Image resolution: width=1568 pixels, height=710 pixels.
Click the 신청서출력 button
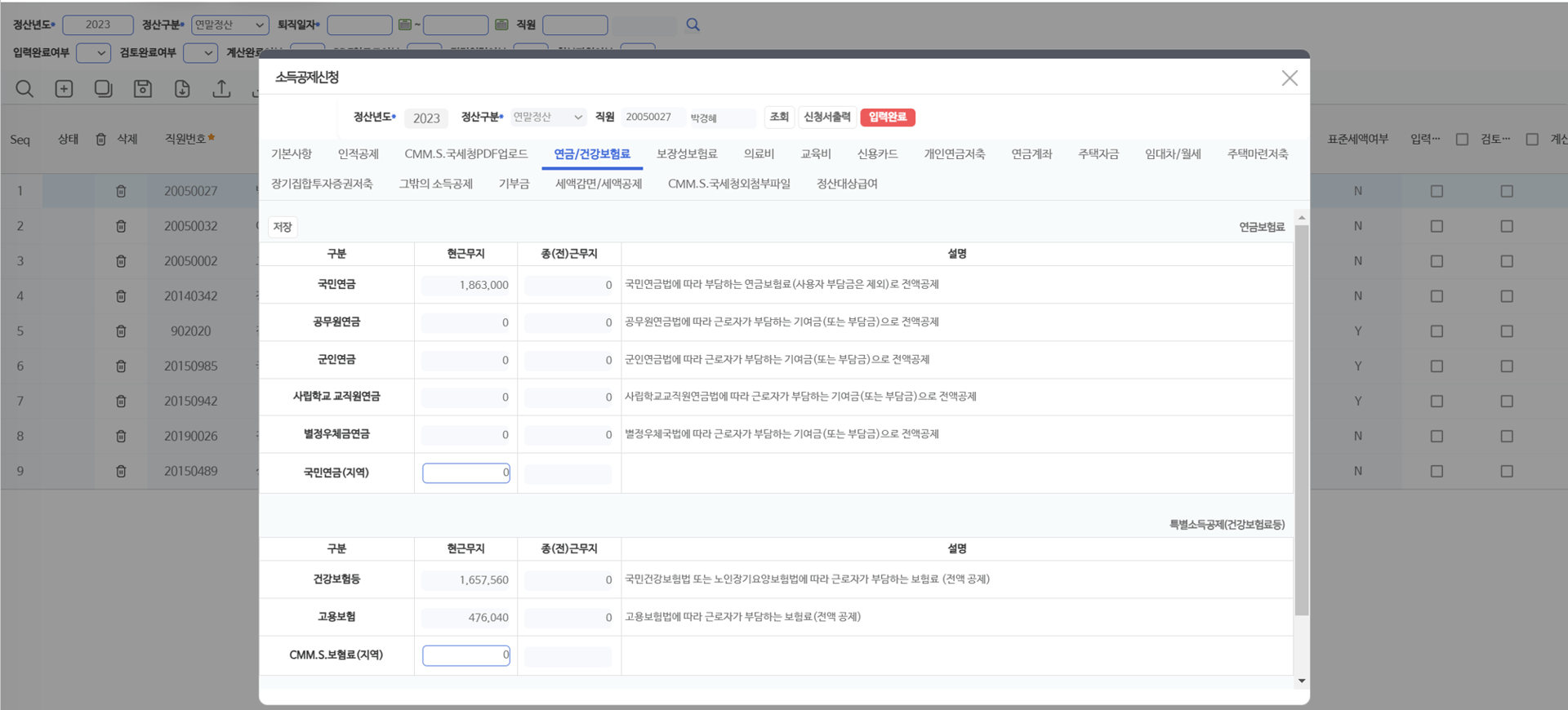[827, 118]
